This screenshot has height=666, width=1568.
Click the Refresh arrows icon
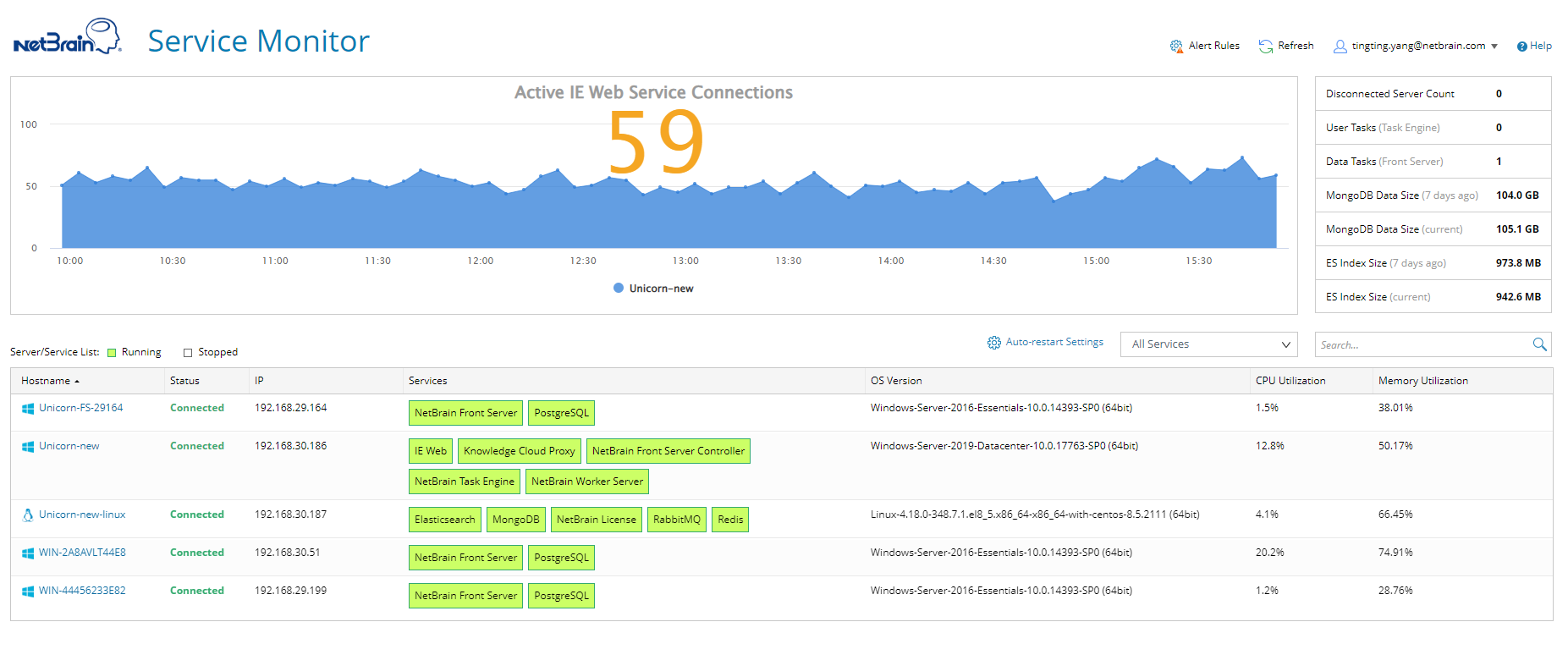tap(1265, 46)
